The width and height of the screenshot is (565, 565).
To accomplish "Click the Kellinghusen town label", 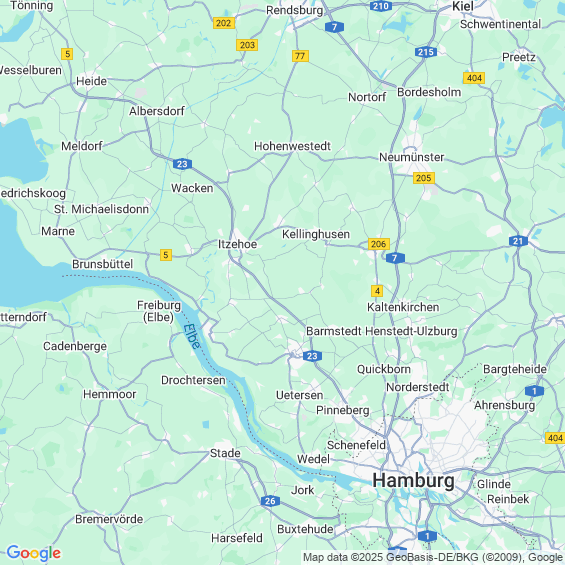I will click(x=316, y=234).
